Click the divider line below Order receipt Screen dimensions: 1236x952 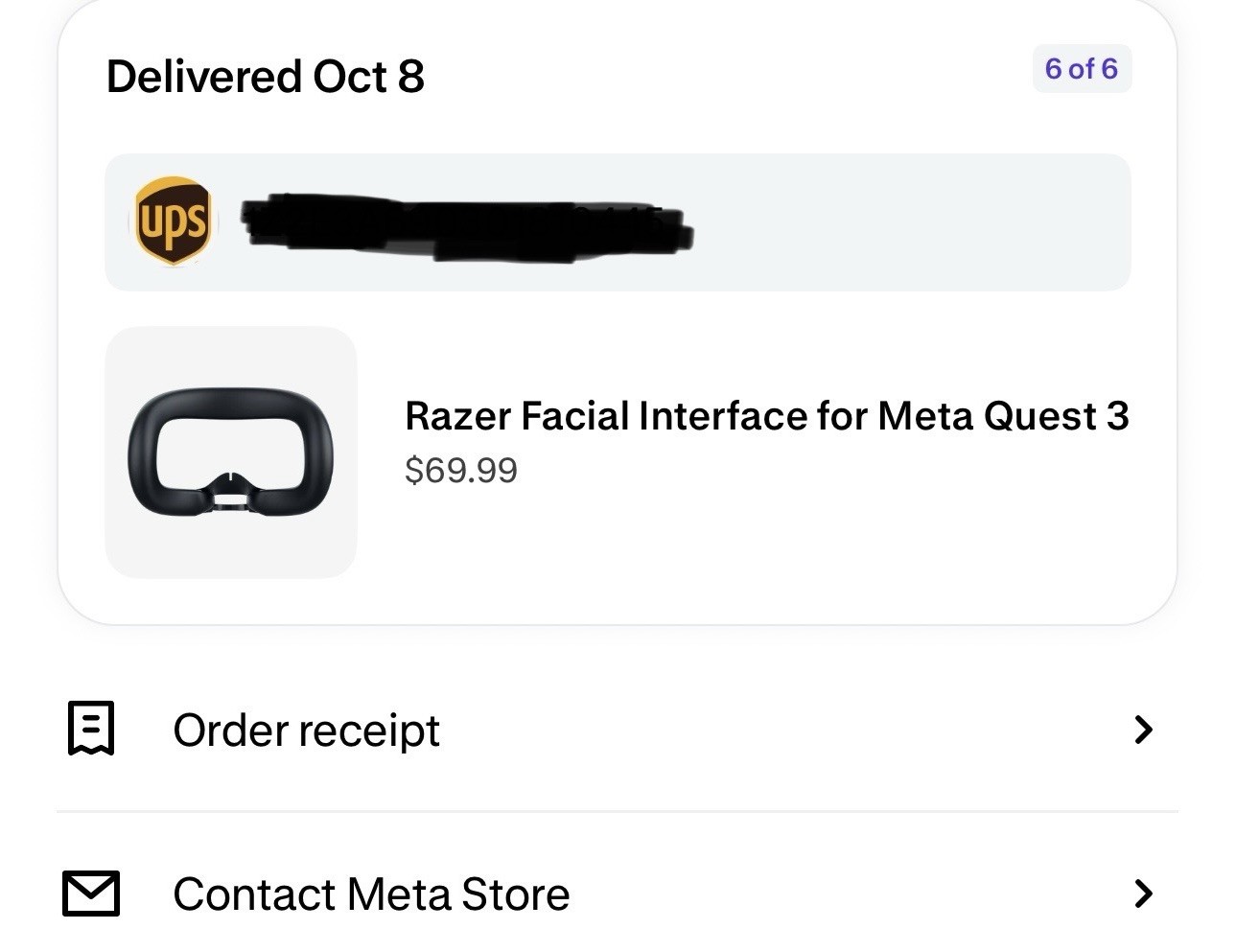pyautogui.click(x=618, y=812)
